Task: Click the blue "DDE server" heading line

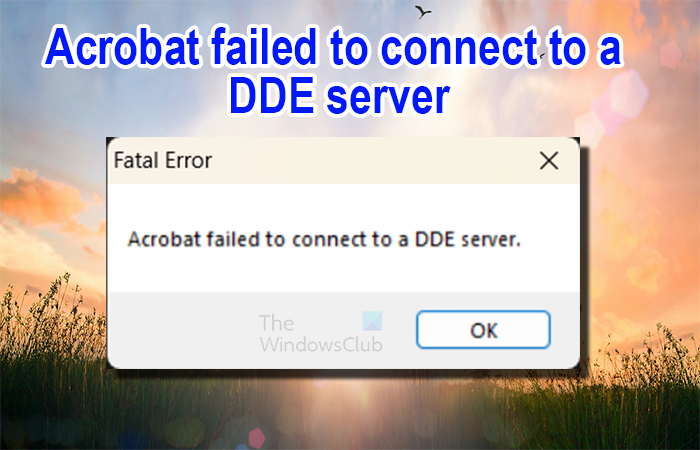Action: click(x=338, y=96)
